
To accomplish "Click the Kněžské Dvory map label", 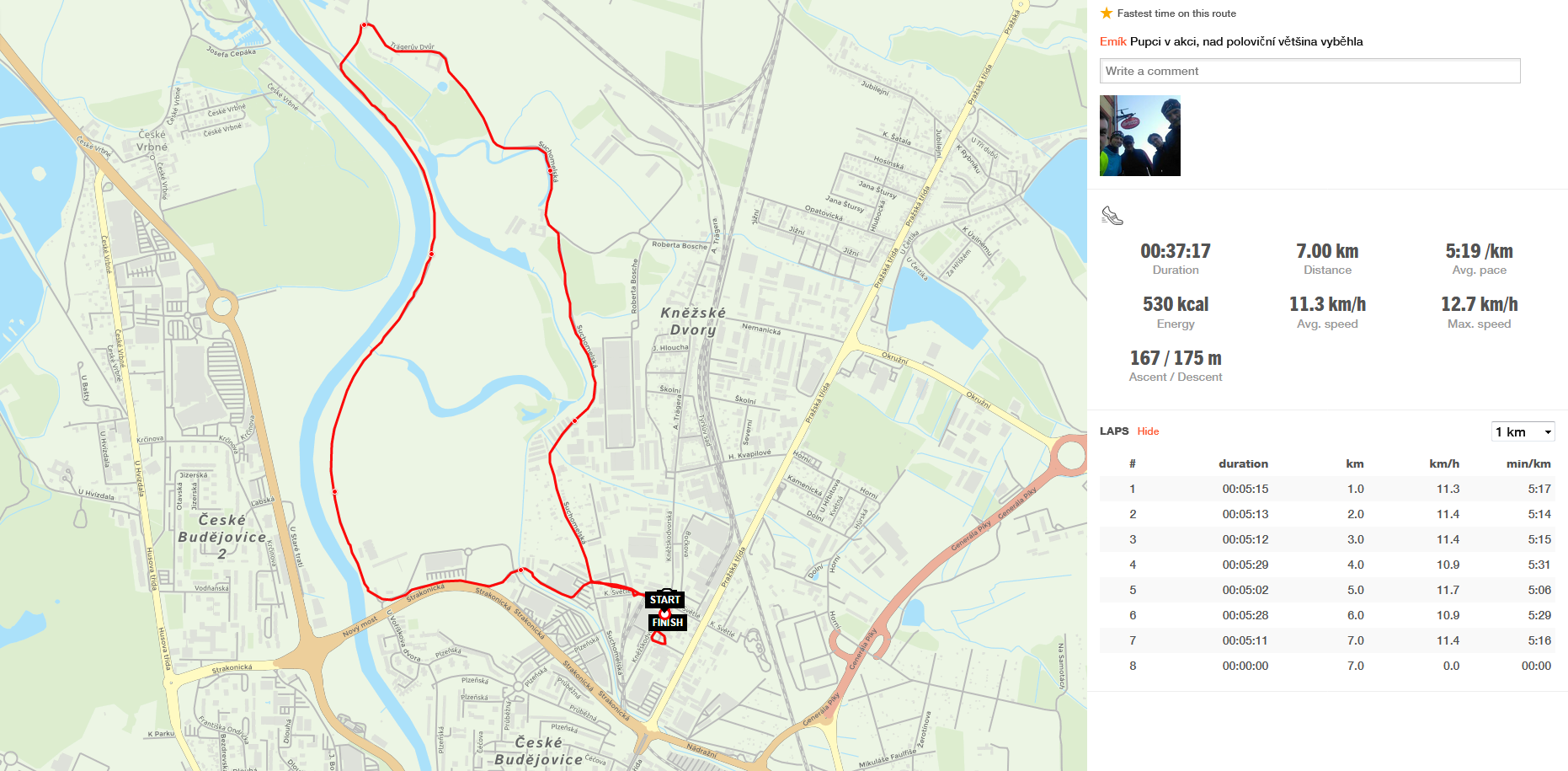I will point(693,321).
